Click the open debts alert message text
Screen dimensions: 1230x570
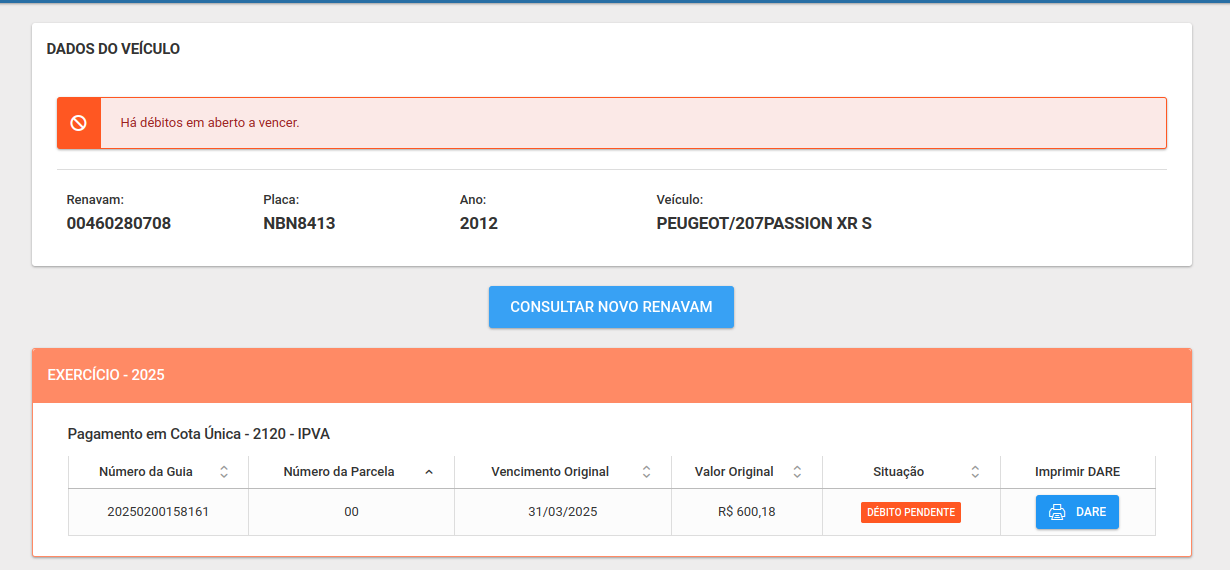(x=210, y=123)
